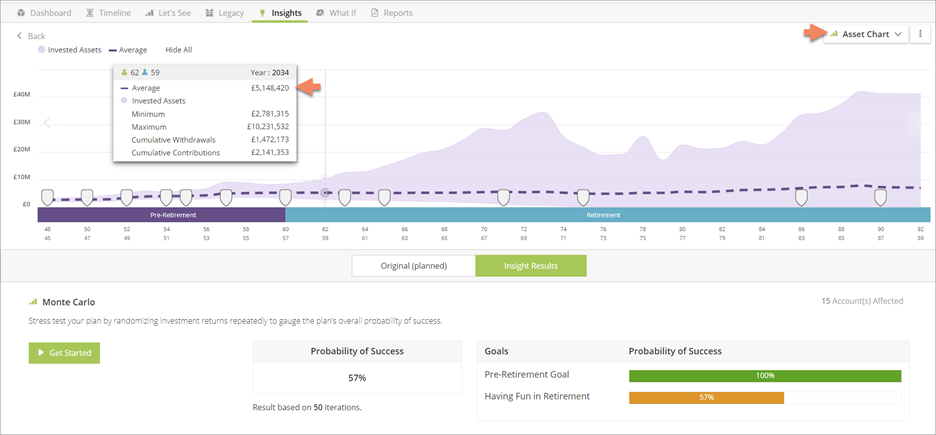Toggle Invested Assets legend series
Image resolution: width=936 pixels, height=435 pixels.
(68, 49)
